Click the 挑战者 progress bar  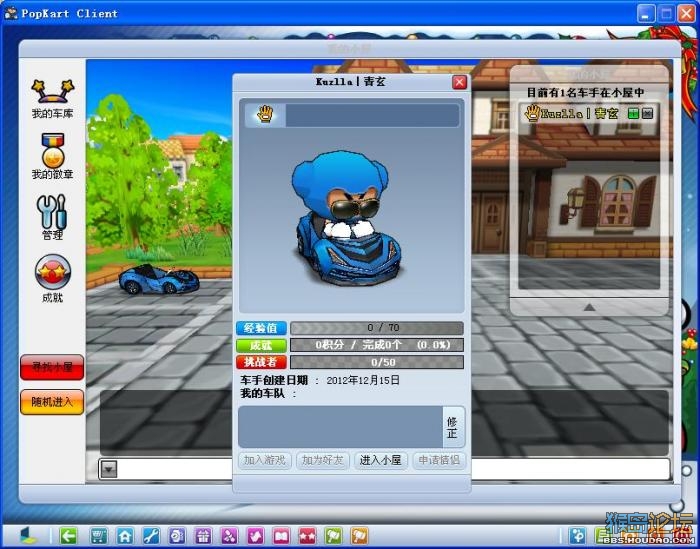377,362
